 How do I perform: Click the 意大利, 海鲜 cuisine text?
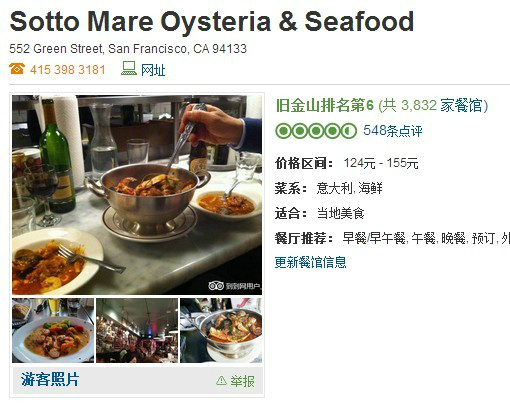coord(349,188)
